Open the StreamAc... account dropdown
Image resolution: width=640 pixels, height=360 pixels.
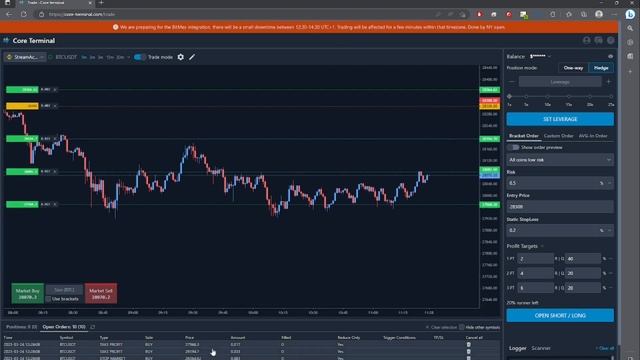coord(25,57)
